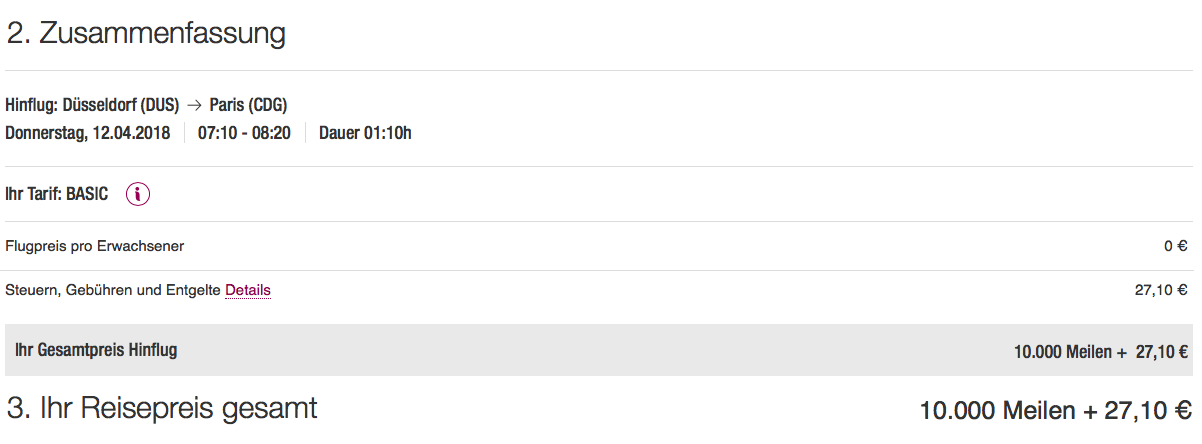Click the "Ihr Tarif:" text before BASIC
This screenshot has width=1202, height=444.
tap(34, 194)
